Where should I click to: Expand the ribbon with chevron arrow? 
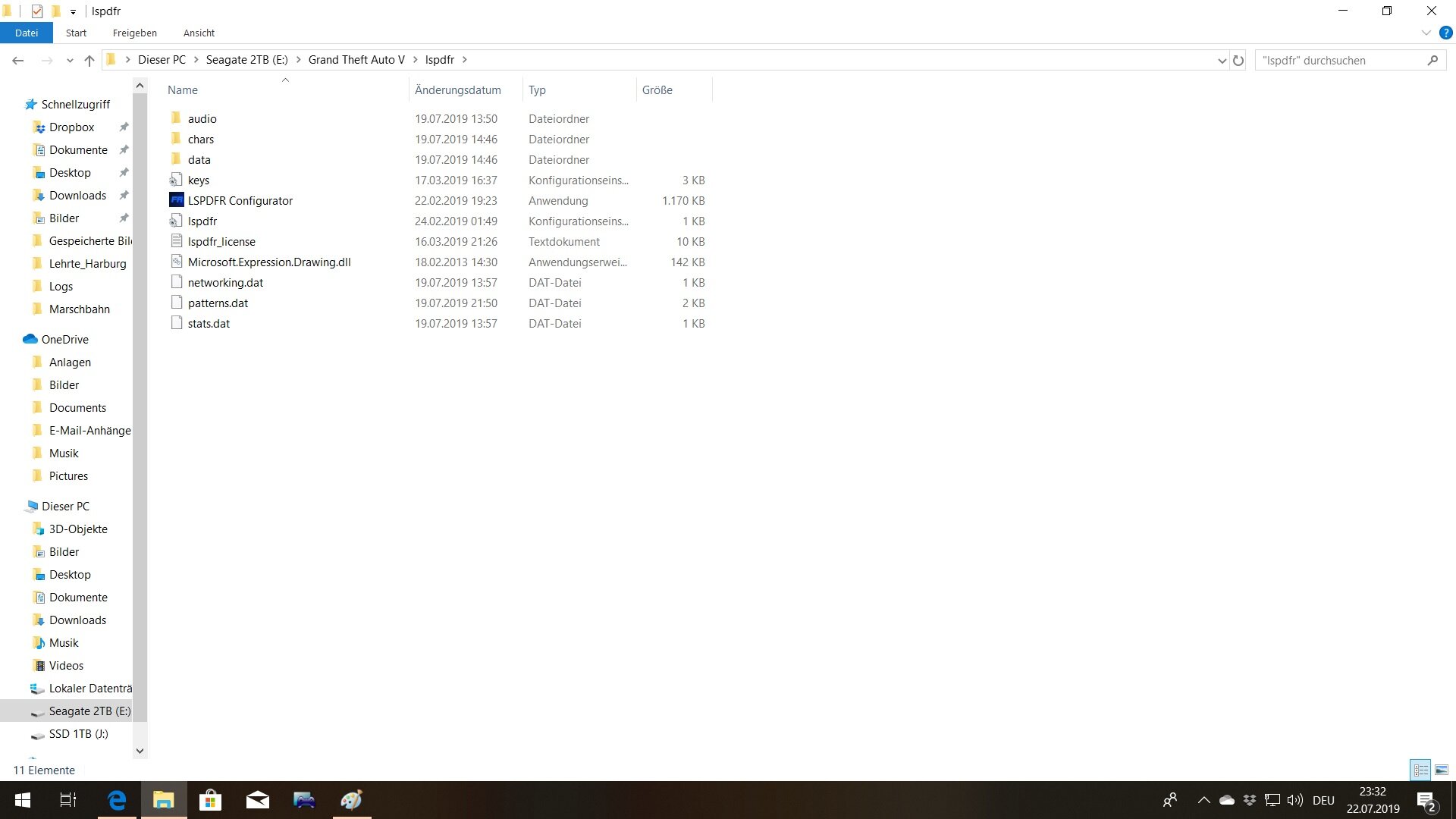[x=1426, y=33]
